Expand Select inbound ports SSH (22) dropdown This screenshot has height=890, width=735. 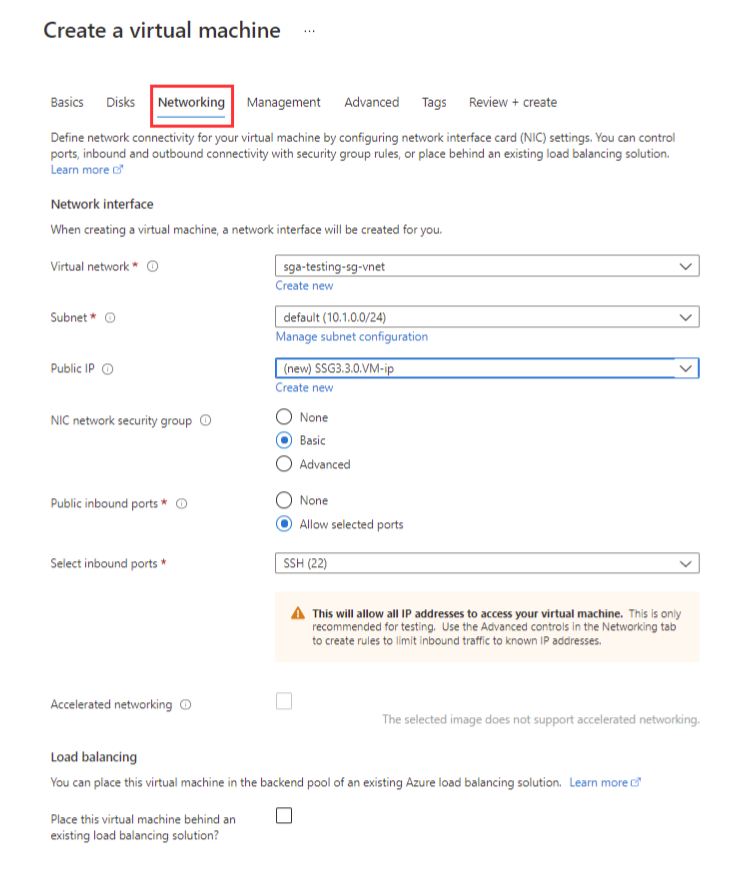pos(486,564)
